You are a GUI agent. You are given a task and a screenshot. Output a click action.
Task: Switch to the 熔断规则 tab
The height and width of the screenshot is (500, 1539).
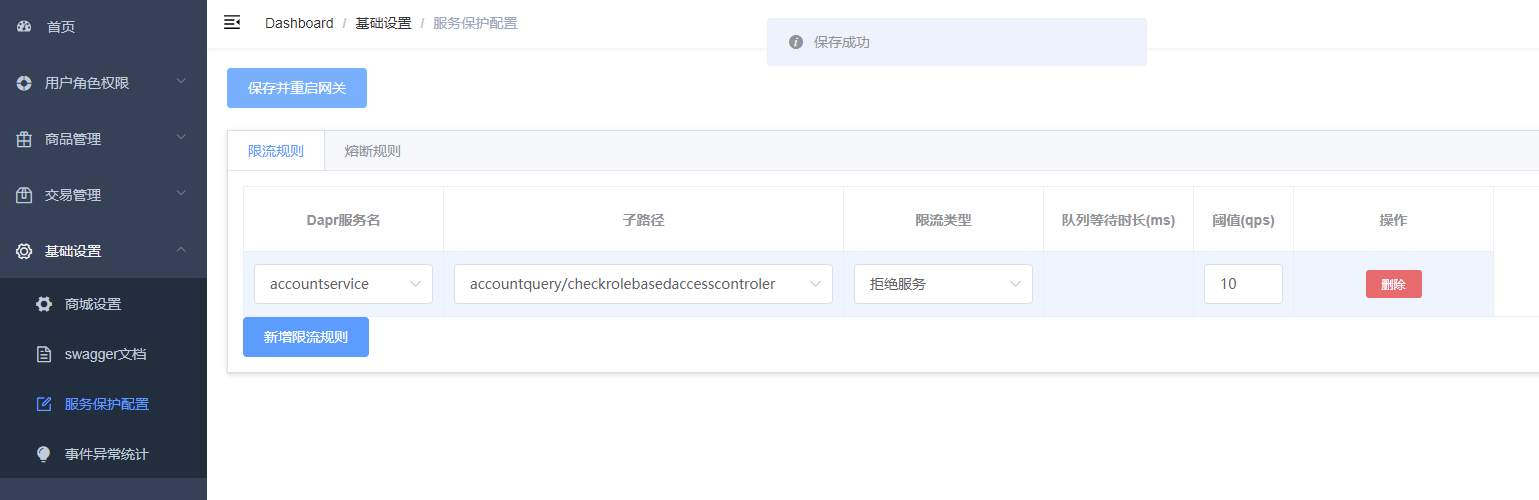click(373, 151)
